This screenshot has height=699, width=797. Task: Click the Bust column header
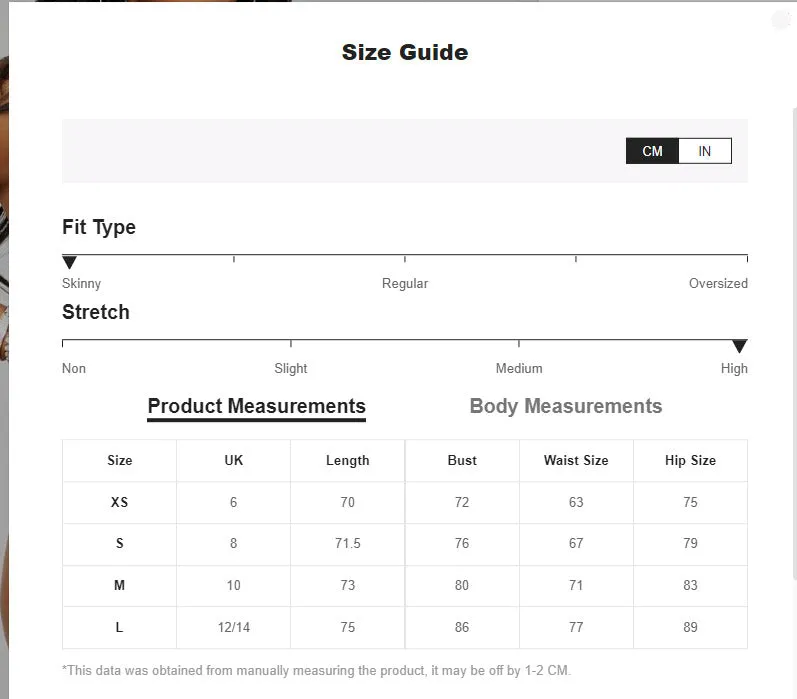click(462, 460)
